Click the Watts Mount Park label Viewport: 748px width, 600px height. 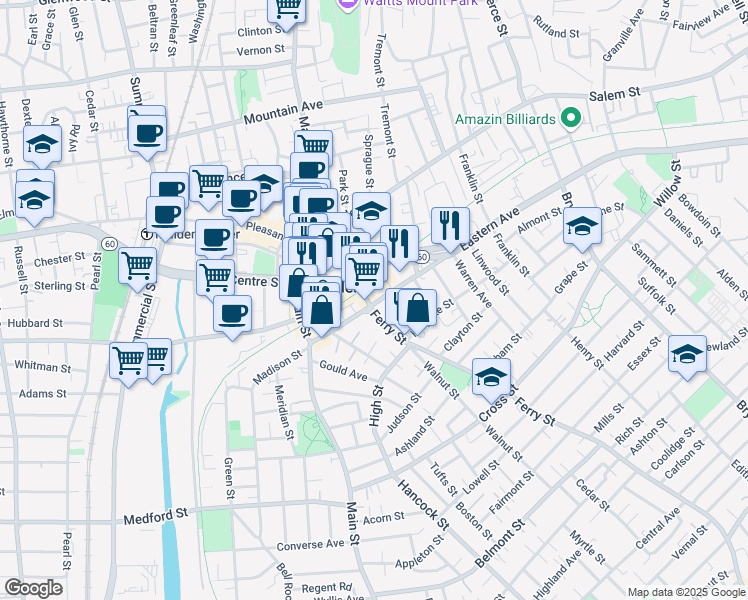(420, 3)
